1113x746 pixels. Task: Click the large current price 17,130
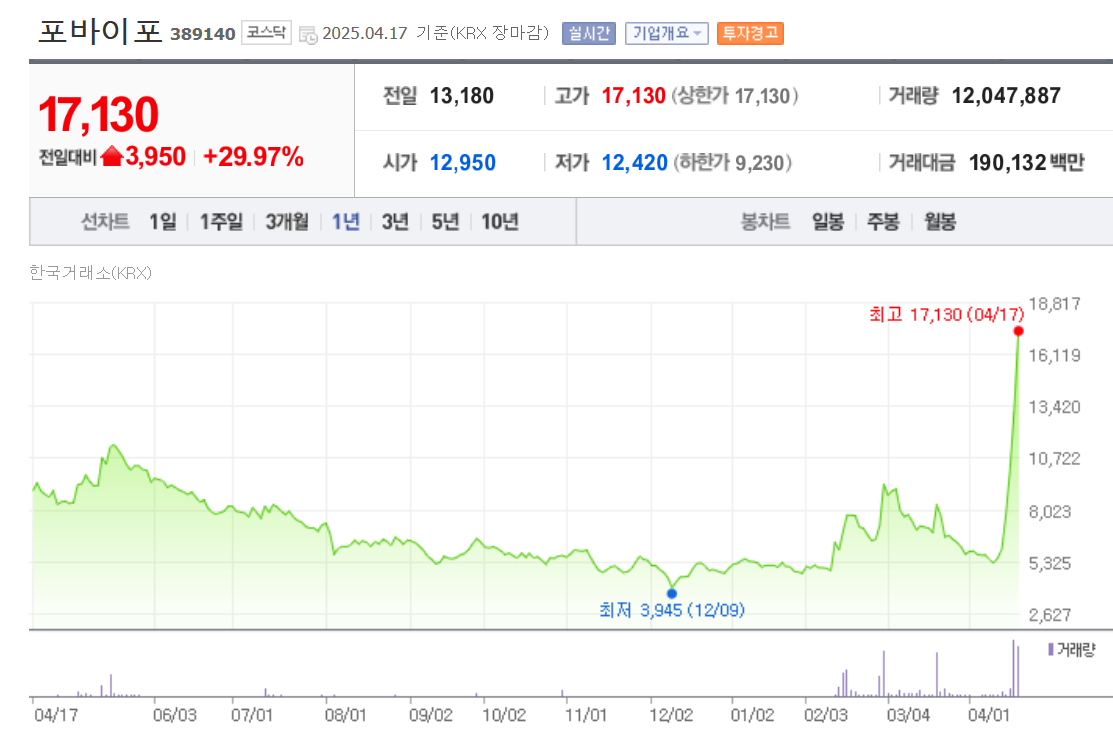98,114
